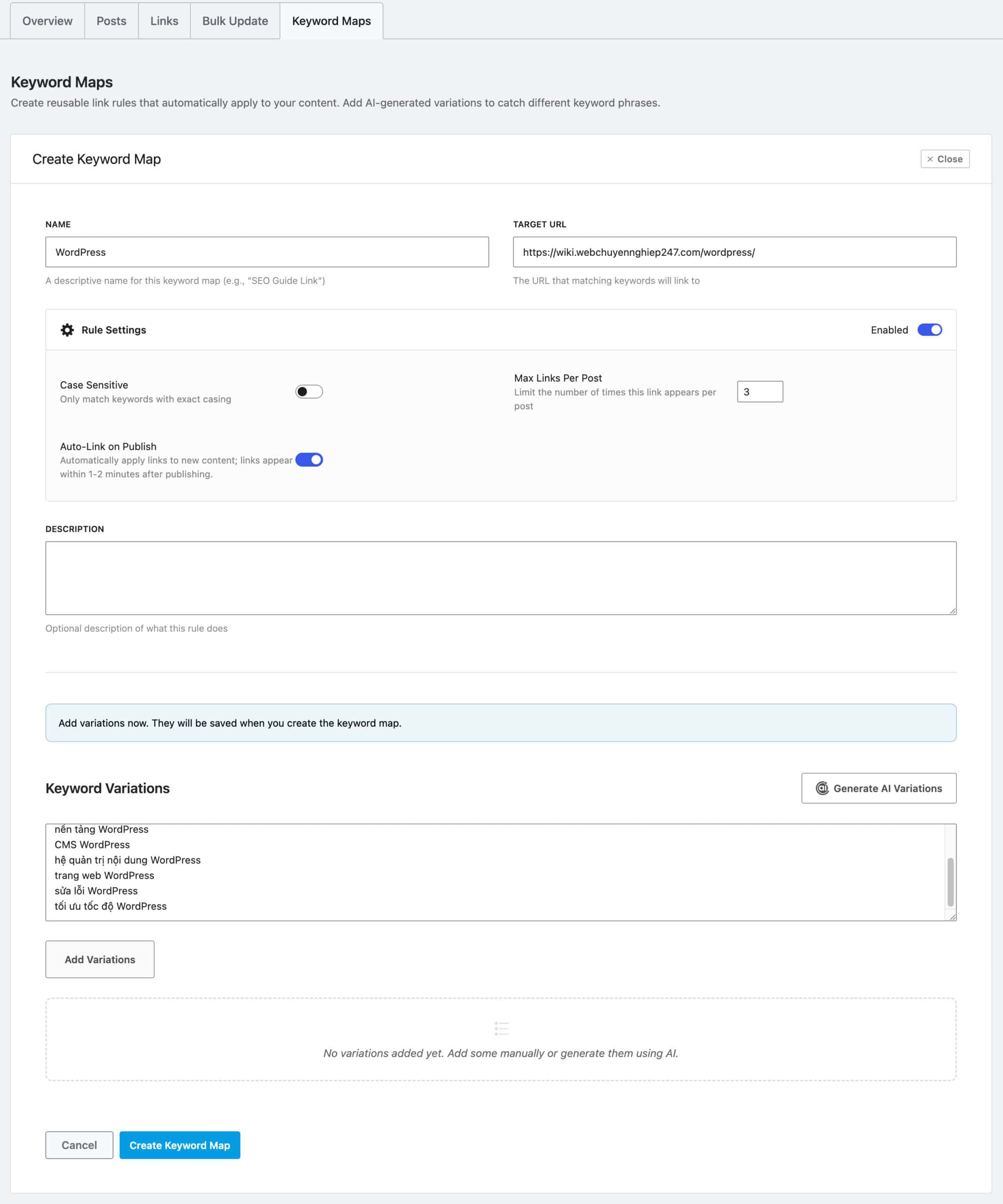This screenshot has height=1204, width=1003.
Task: Click inside the Description text area
Action: tap(501, 578)
